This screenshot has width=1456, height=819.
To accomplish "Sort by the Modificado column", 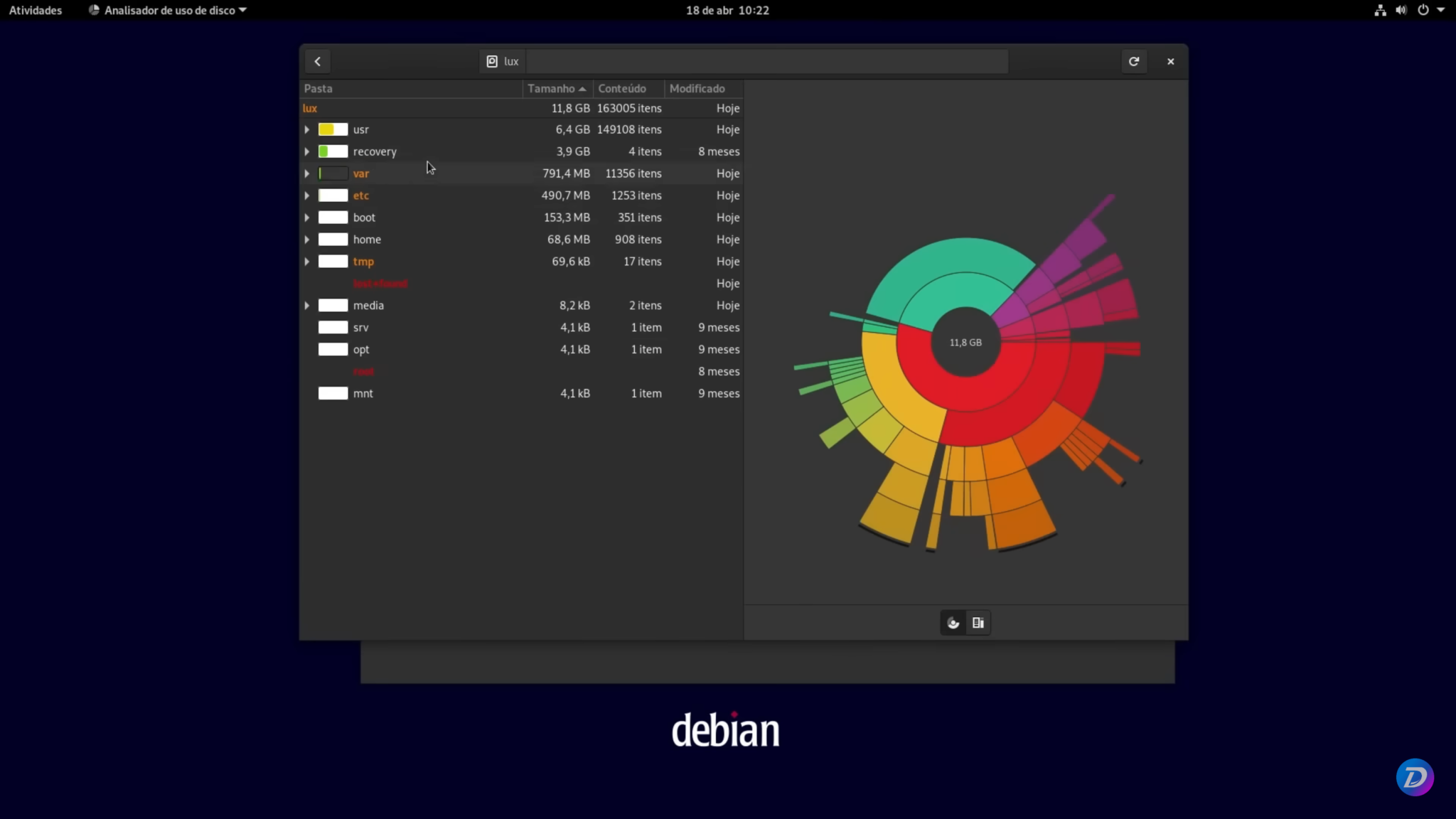I will 697,89.
